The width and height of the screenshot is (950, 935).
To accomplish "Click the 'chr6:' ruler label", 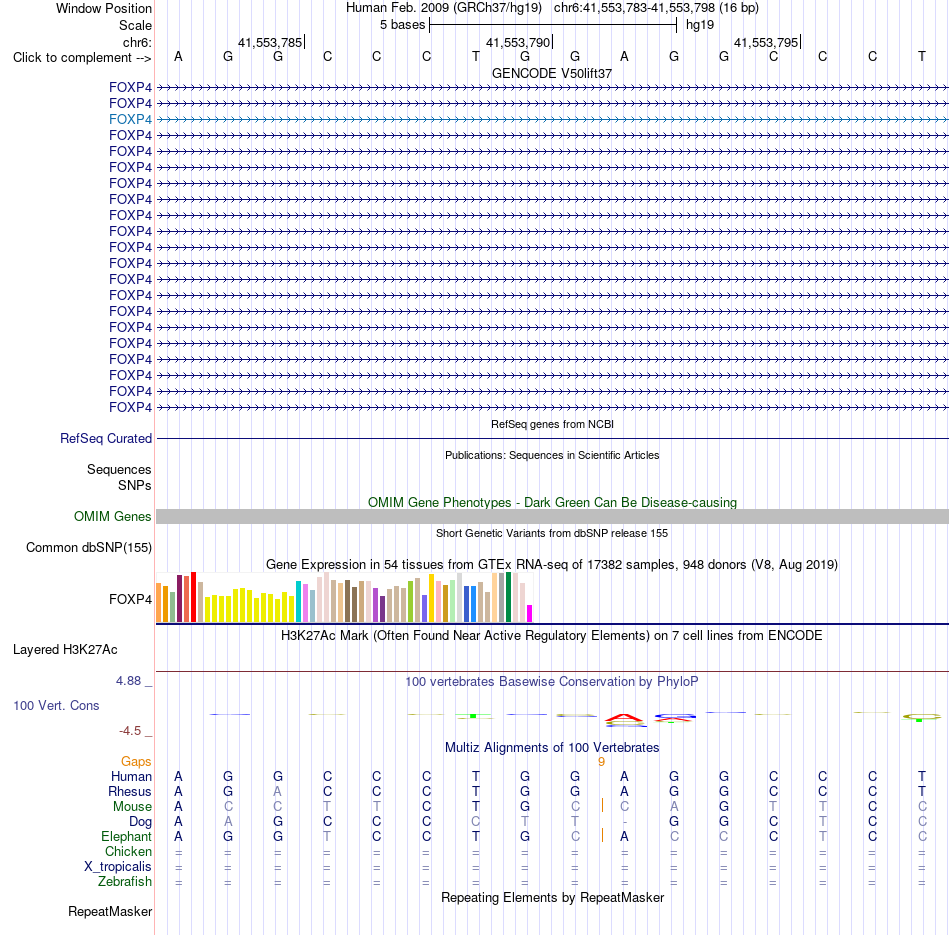I will pyautogui.click(x=137, y=42).
